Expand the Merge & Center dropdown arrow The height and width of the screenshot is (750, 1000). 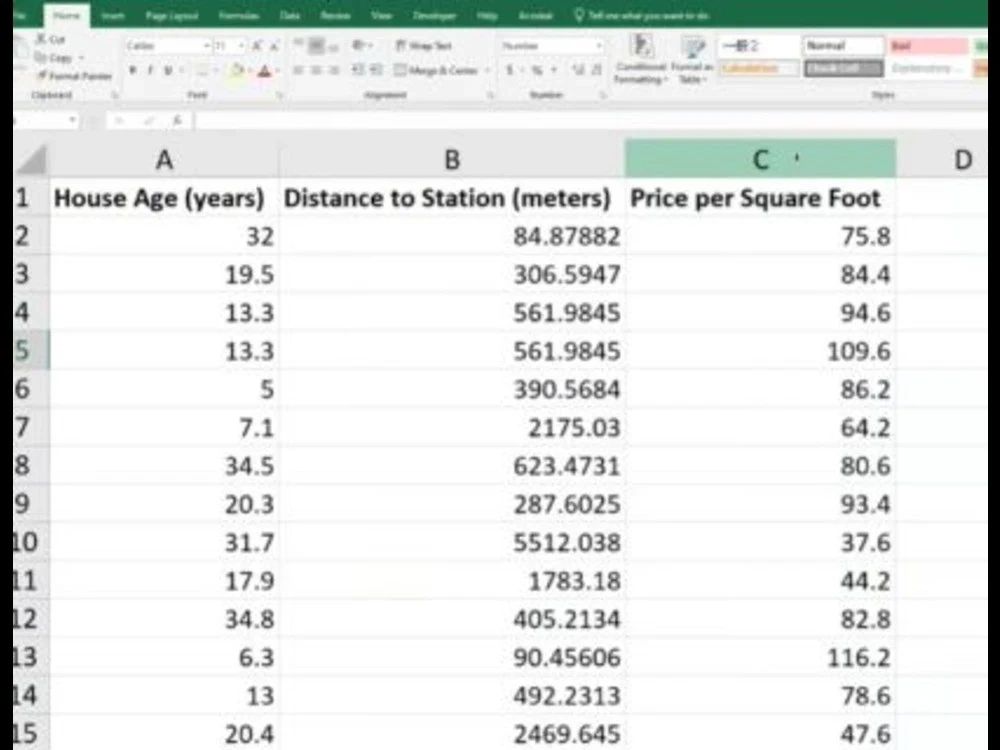[x=488, y=70]
